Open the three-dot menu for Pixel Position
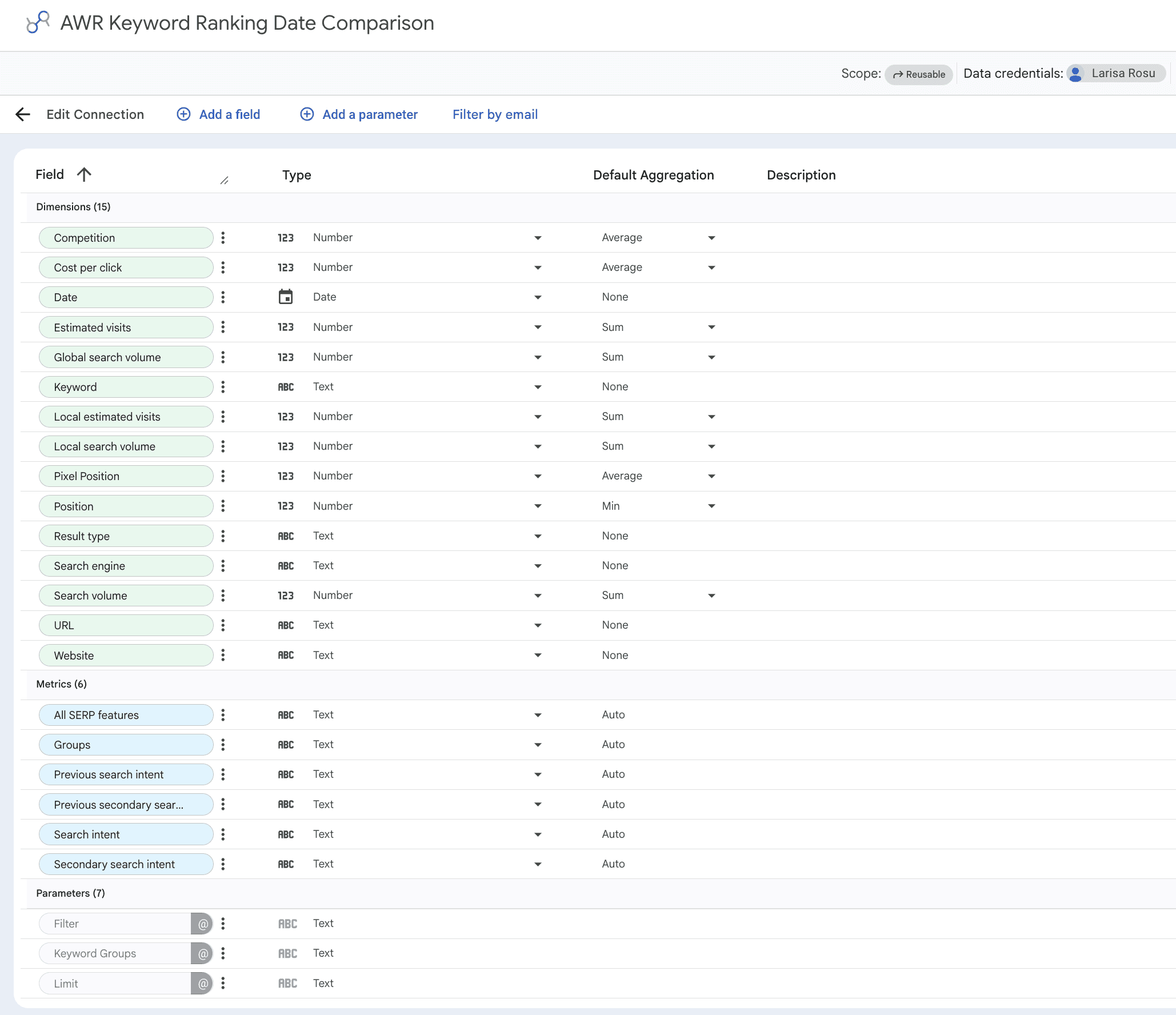The height and width of the screenshot is (1015, 1176). pyautogui.click(x=223, y=476)
